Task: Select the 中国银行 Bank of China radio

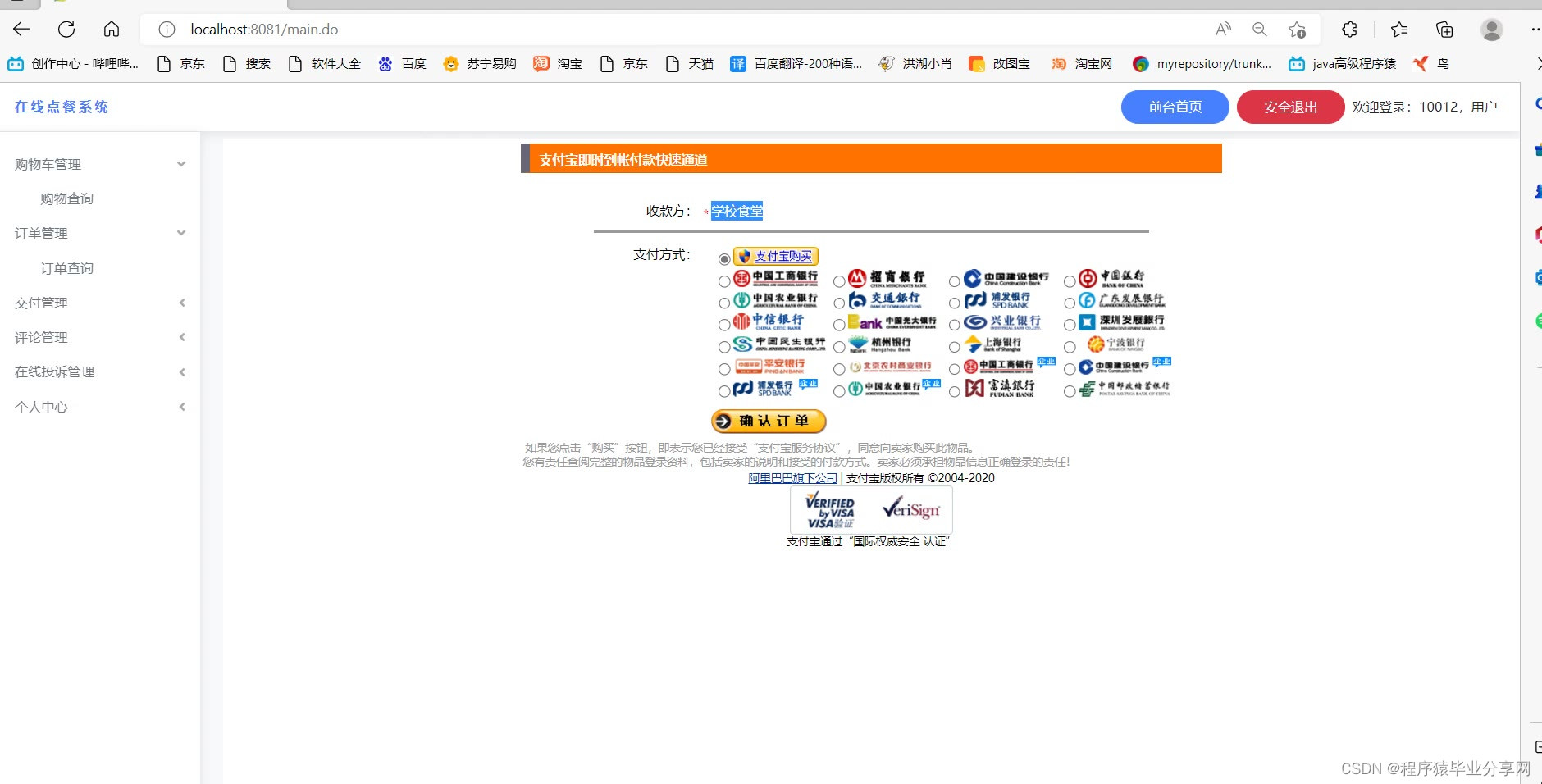Action: click(x=1070, y=281)
